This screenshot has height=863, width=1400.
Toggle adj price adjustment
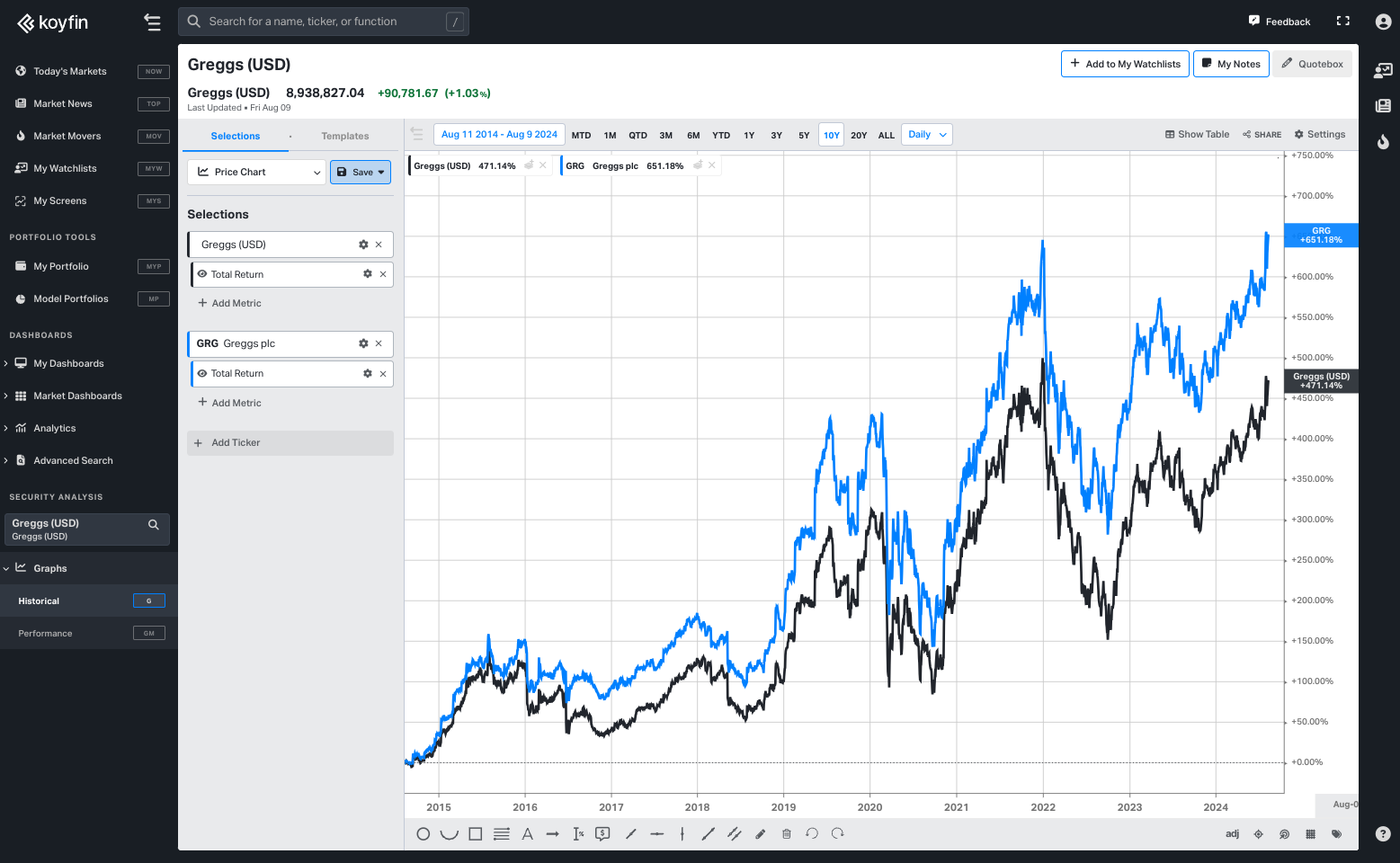coord(1233,834)
